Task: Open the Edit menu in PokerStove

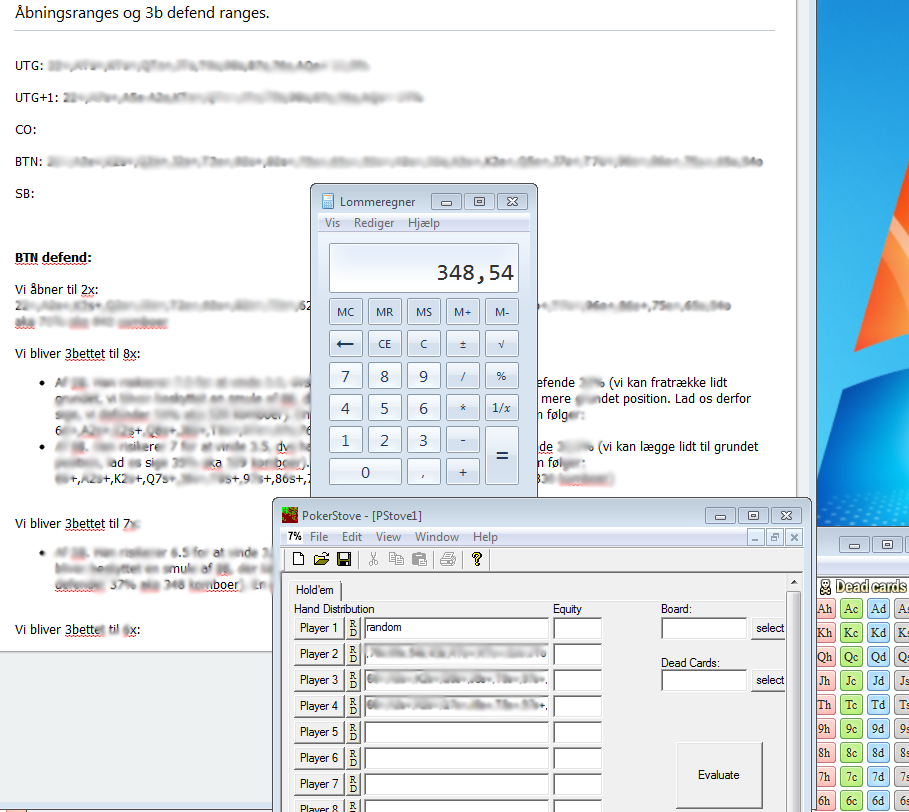Action: tap(352, 537)
